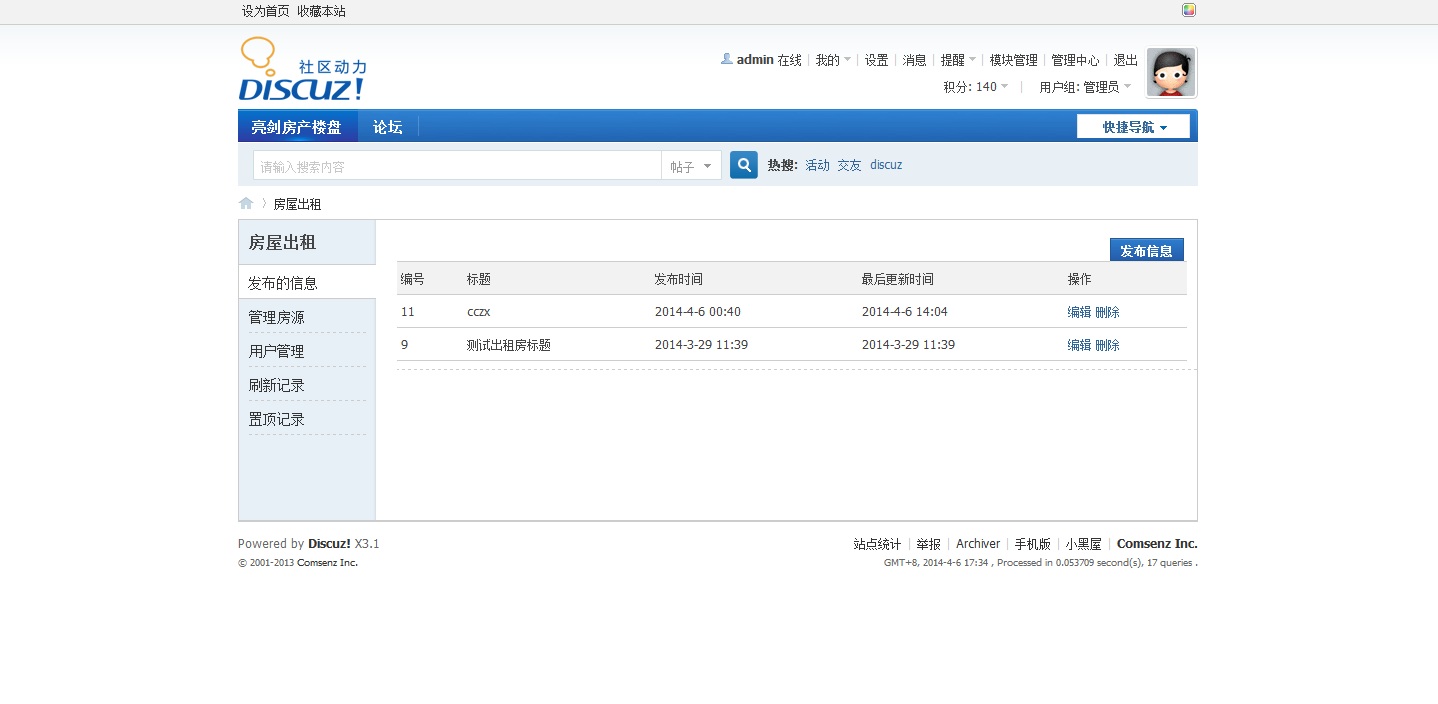The width and height of the screenshot is (1438, 704).
Task: Click in the search input field
Action: 457,166
